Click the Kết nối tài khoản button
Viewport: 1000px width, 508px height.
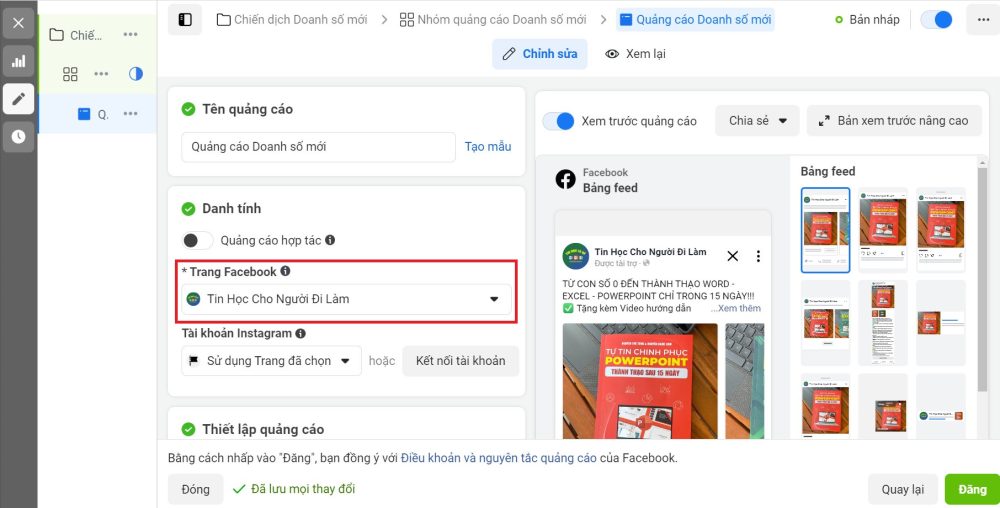click(460, 361)
